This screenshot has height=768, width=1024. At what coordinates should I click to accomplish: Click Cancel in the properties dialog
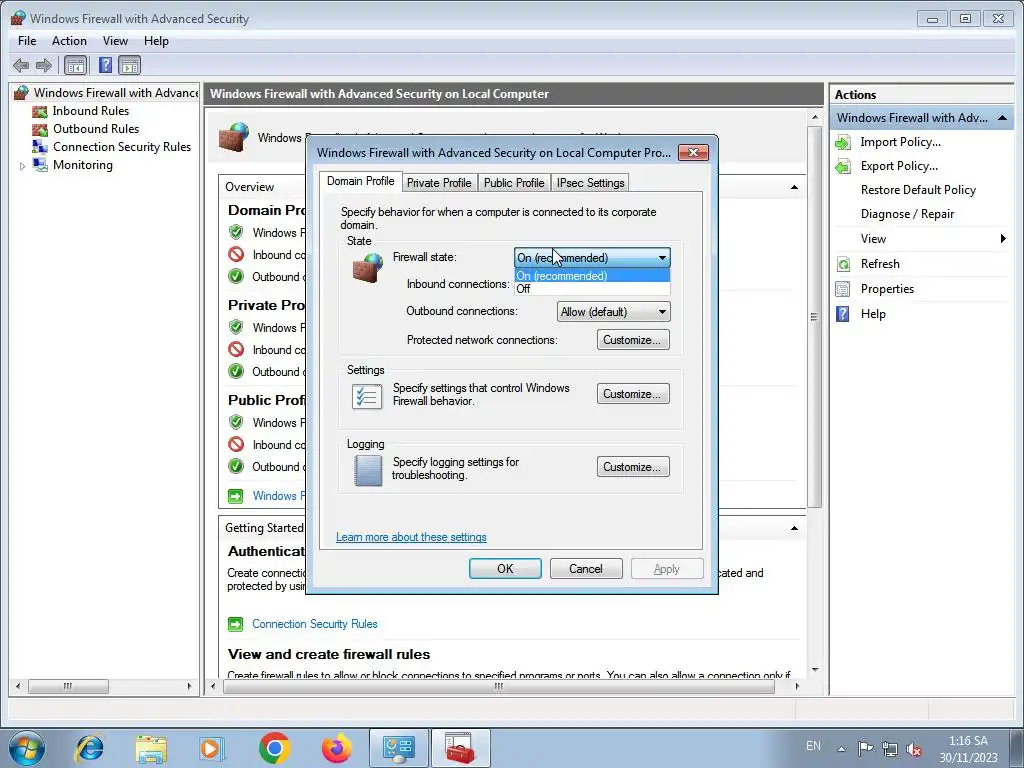tap(586, 569)
